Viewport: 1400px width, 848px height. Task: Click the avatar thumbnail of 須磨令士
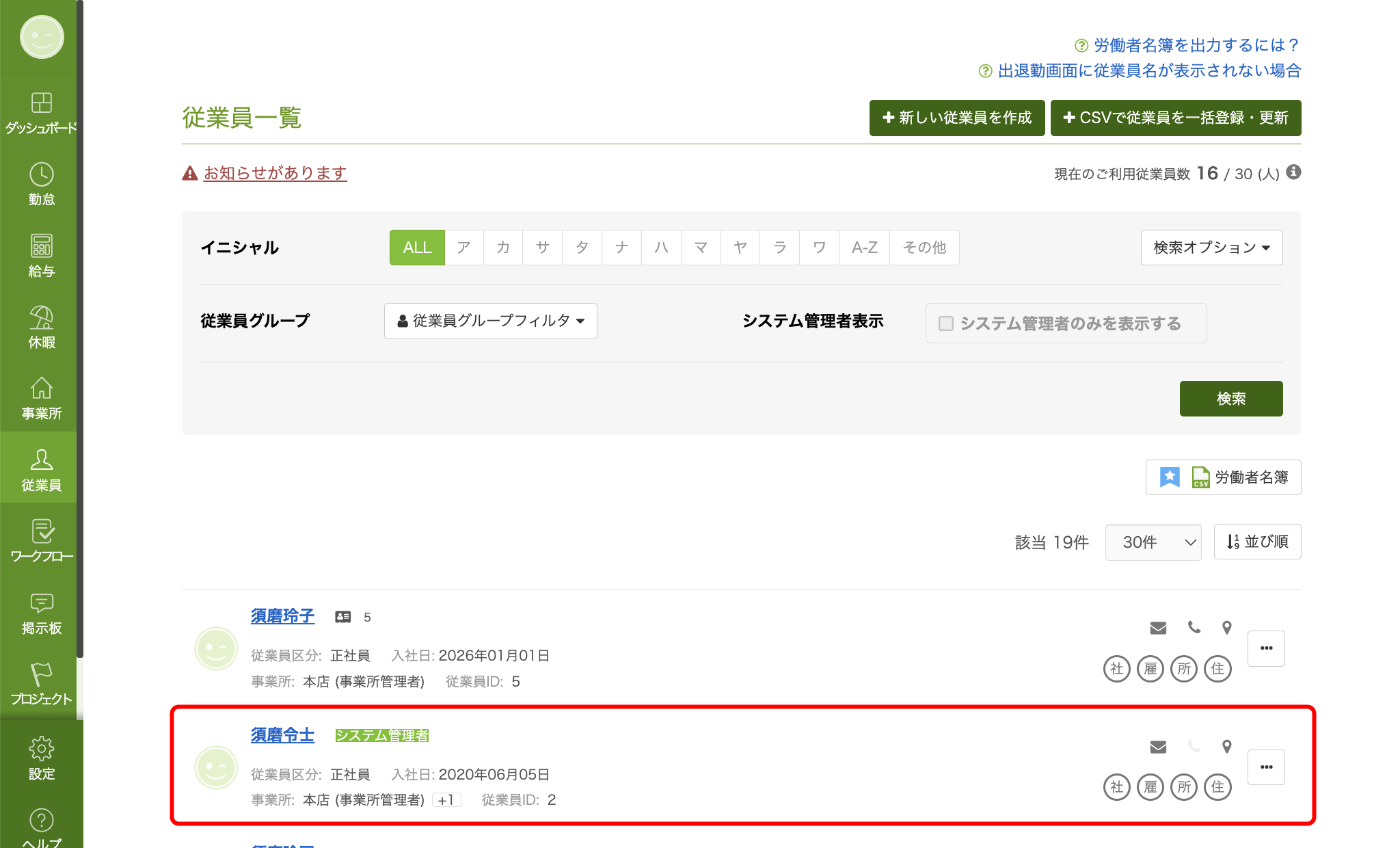click(216, 767)
